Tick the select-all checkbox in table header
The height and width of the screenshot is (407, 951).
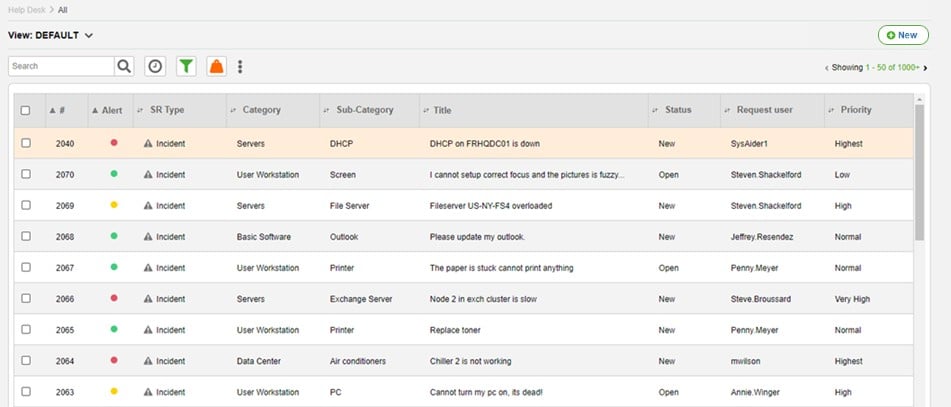(x=26, y=111)
